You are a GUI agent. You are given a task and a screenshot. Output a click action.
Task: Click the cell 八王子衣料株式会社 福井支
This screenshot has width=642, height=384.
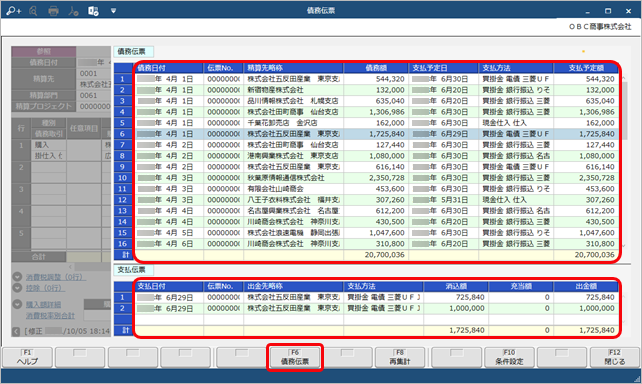[294, 200]
